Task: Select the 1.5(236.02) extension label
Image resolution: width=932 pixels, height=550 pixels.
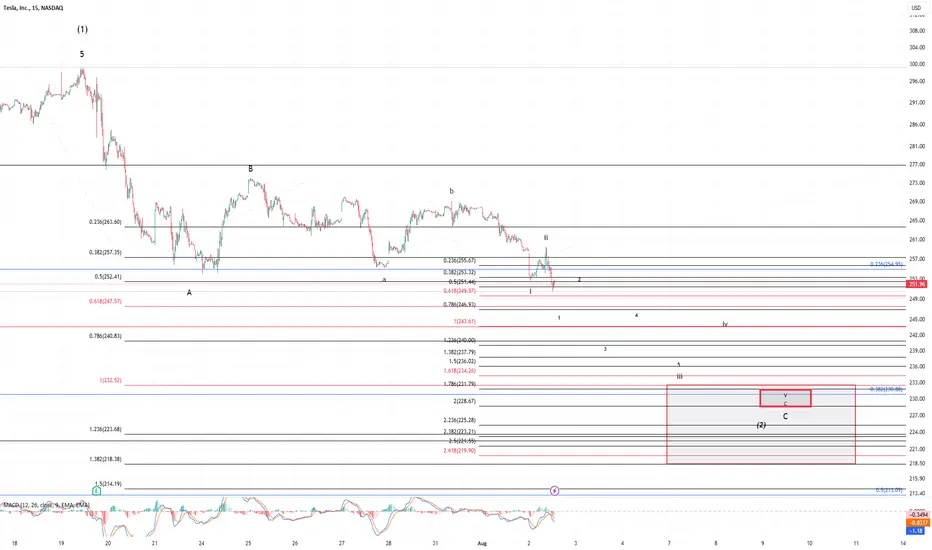Action: [462, 362]
